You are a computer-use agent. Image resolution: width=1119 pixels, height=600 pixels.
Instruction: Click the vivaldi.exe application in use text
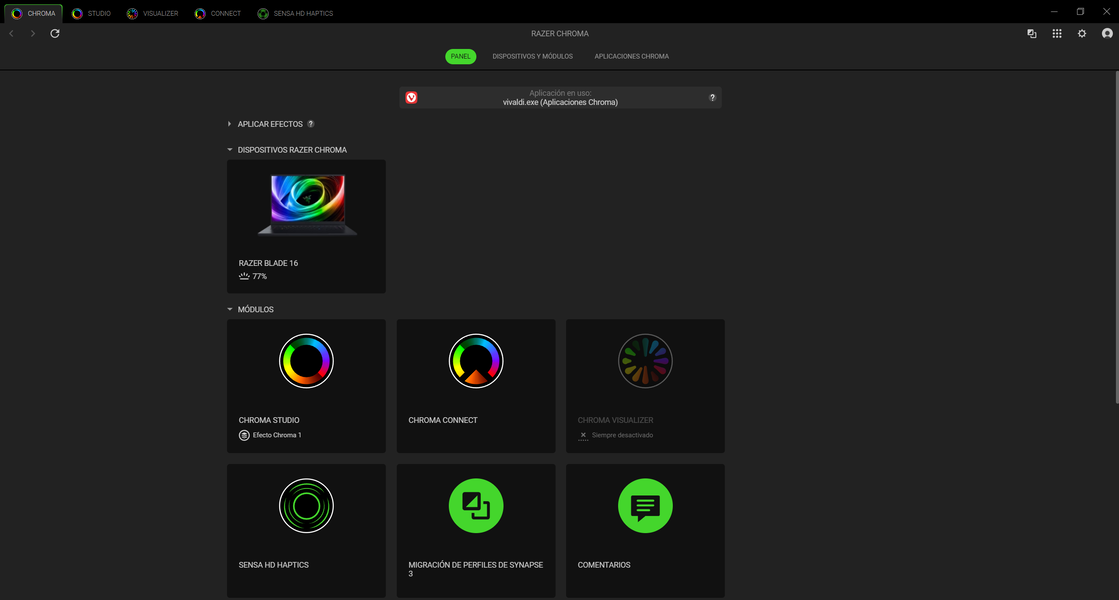point(560,102)
